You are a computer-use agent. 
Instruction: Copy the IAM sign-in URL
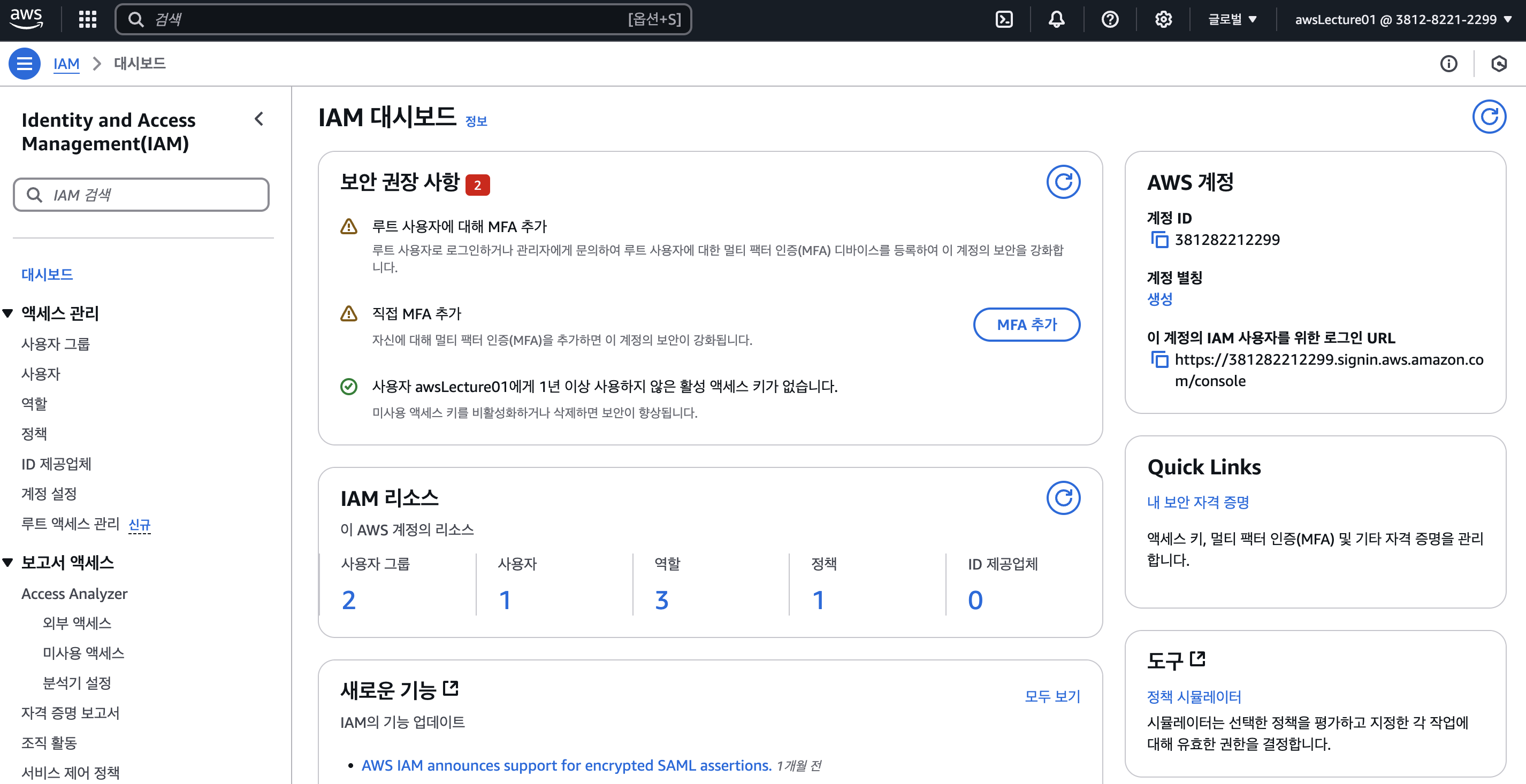[1159, 359]
